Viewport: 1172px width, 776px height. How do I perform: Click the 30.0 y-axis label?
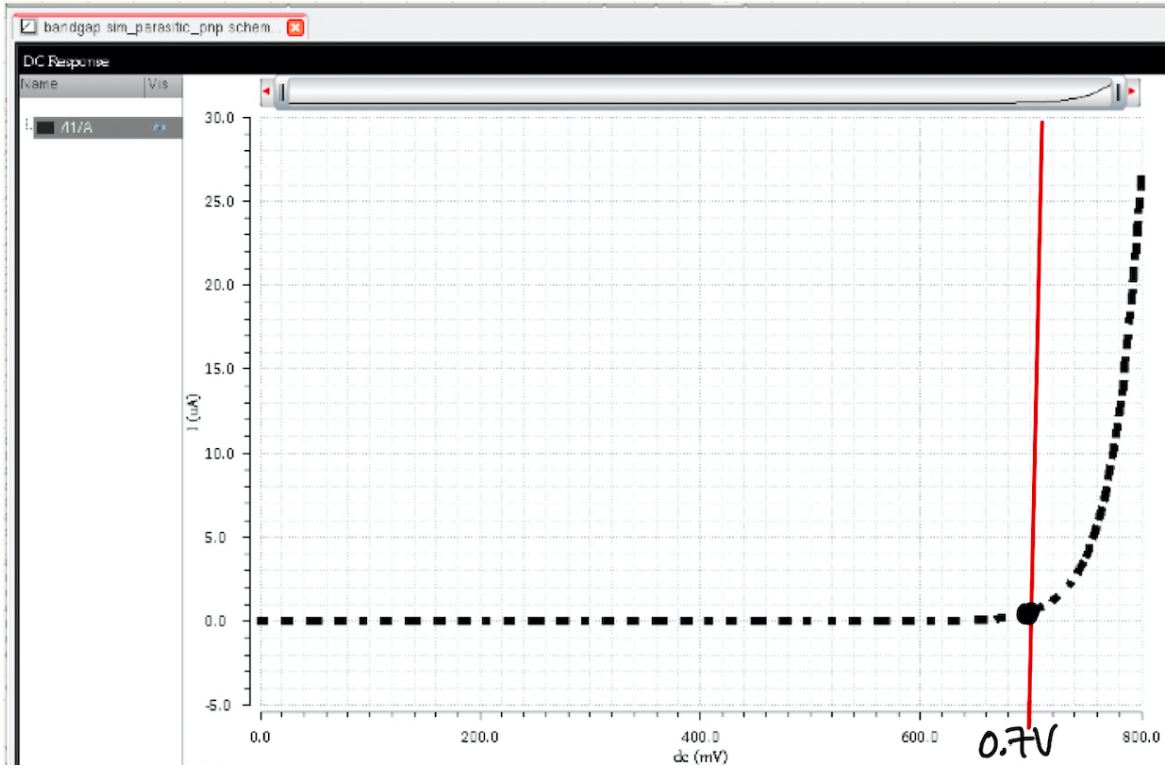pos(219,117)
